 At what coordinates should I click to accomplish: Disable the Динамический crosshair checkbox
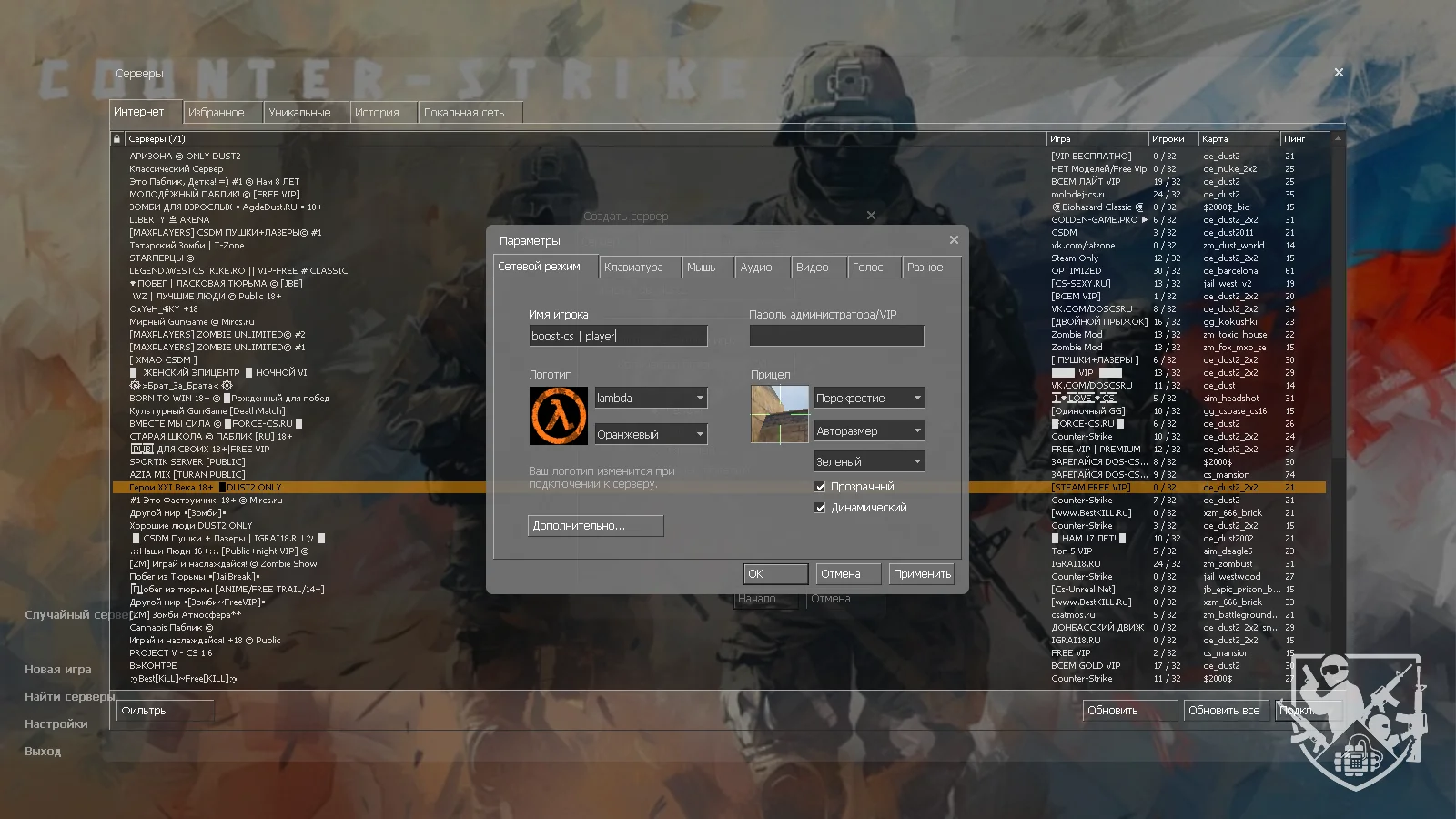(820, 508)
